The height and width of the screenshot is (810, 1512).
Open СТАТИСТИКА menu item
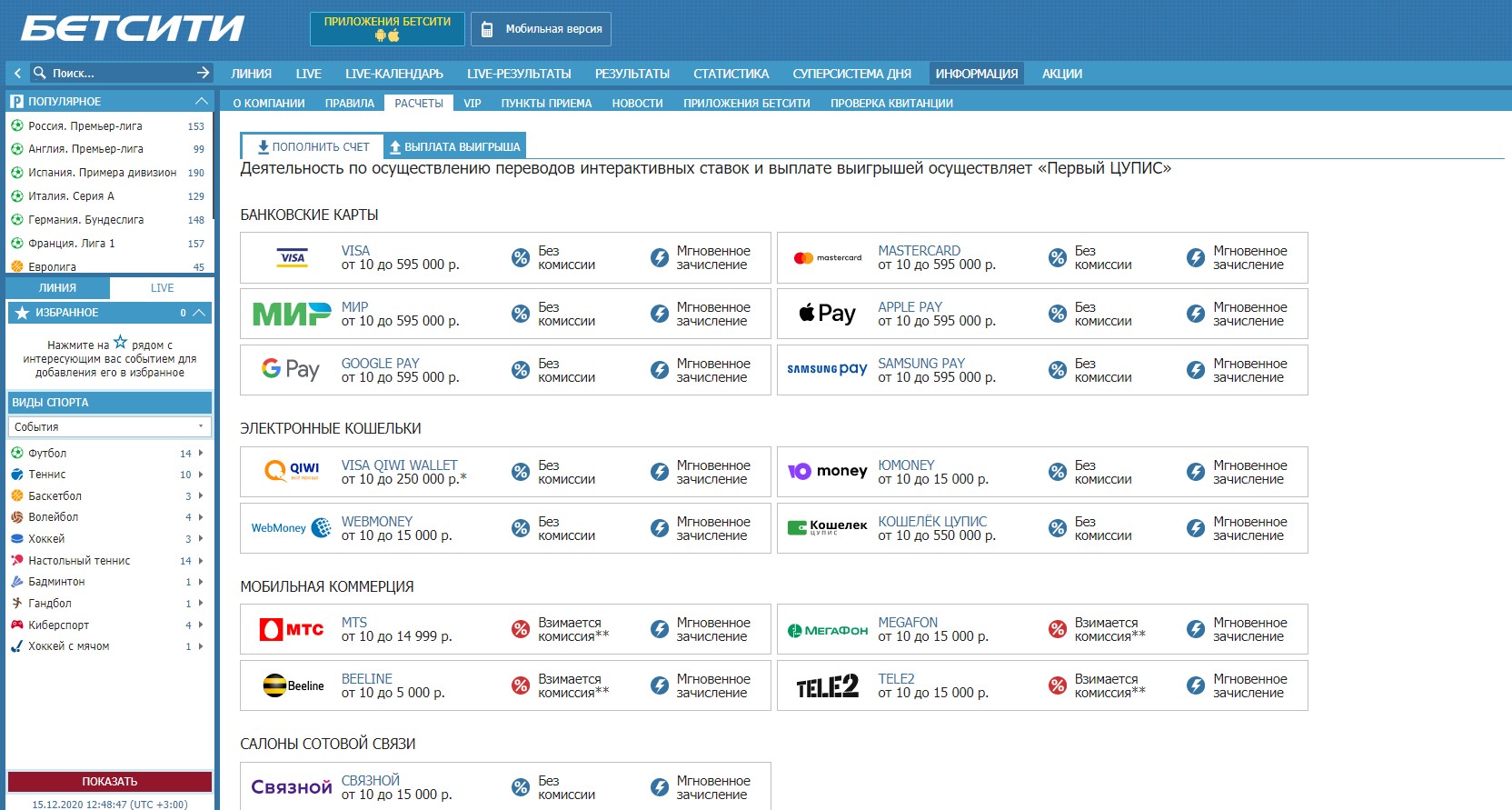[x=731, y=74]
